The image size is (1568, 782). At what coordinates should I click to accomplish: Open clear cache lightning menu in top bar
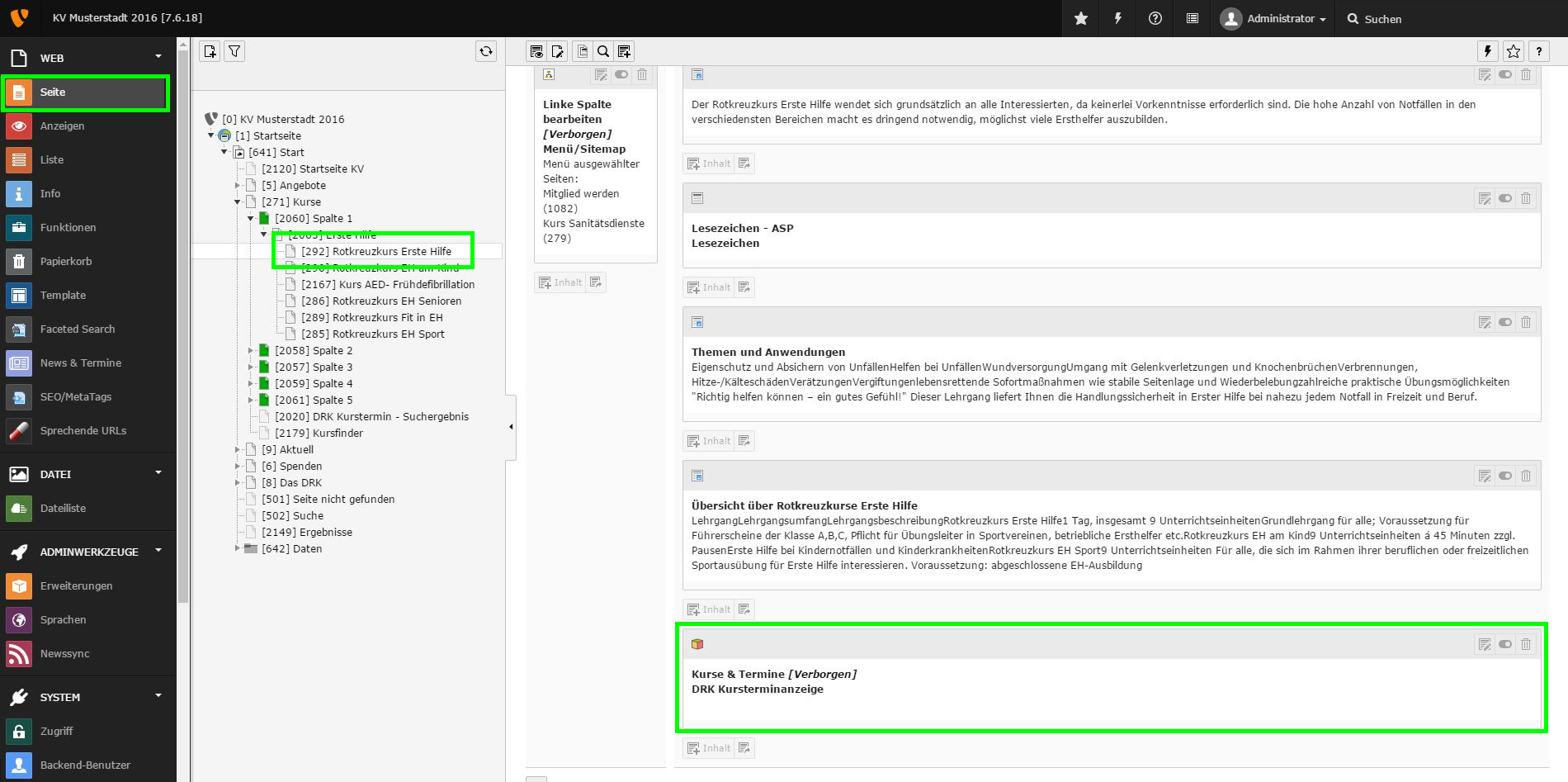coord(1118,18)
